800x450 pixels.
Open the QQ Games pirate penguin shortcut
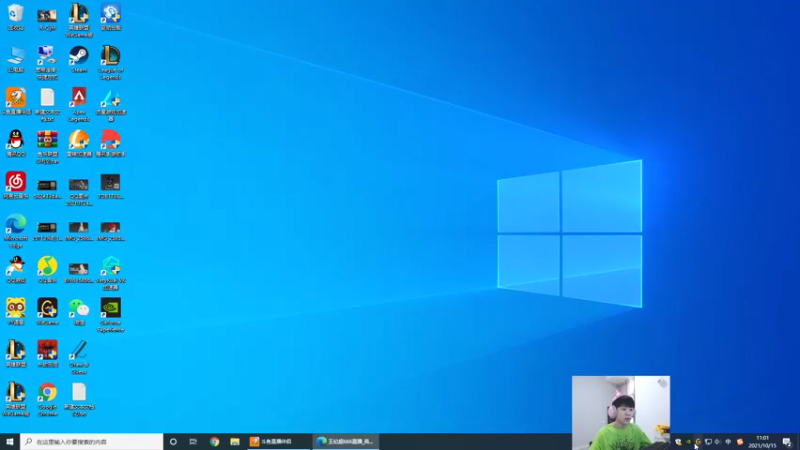pos(16,269)
